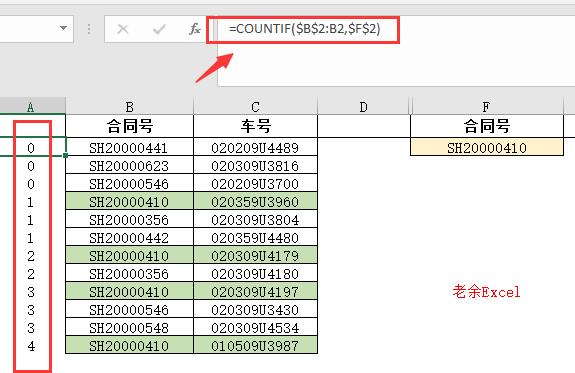Viewport: 575px width, 373px height.
Task: Select cell SH20000410 beside 010509U3987
Action: 129,345
